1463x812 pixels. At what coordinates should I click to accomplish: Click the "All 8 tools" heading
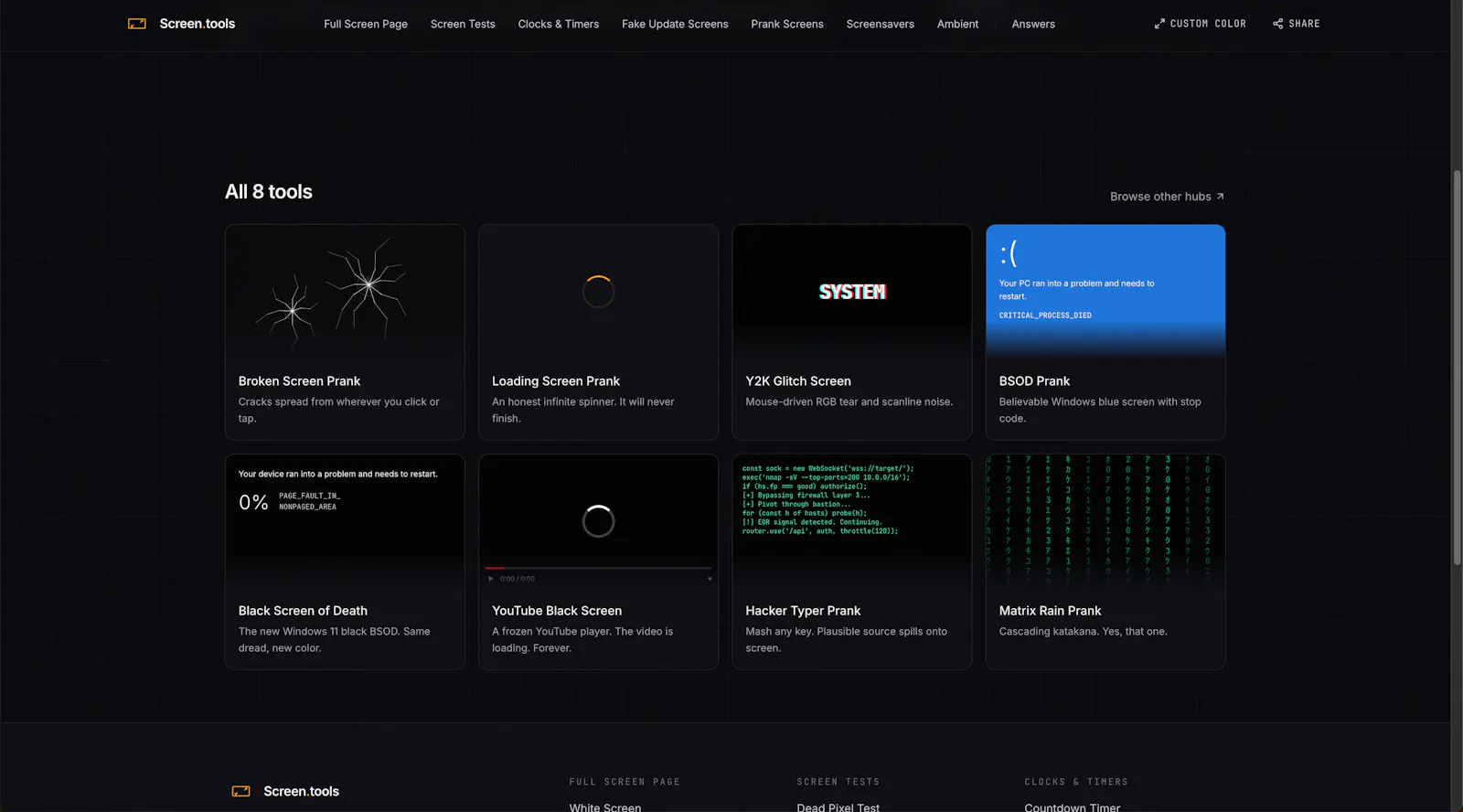point(269,192)
